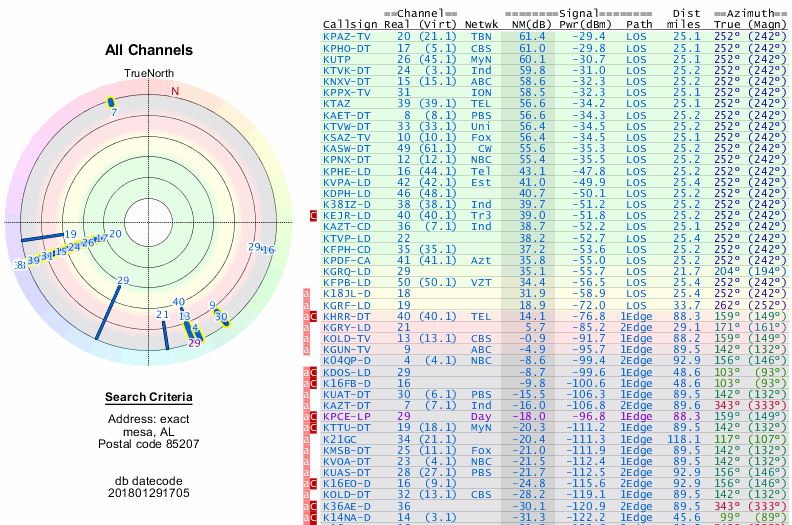
Task: Select the channel 30 marker on radar plot
Action: [222, 318]
